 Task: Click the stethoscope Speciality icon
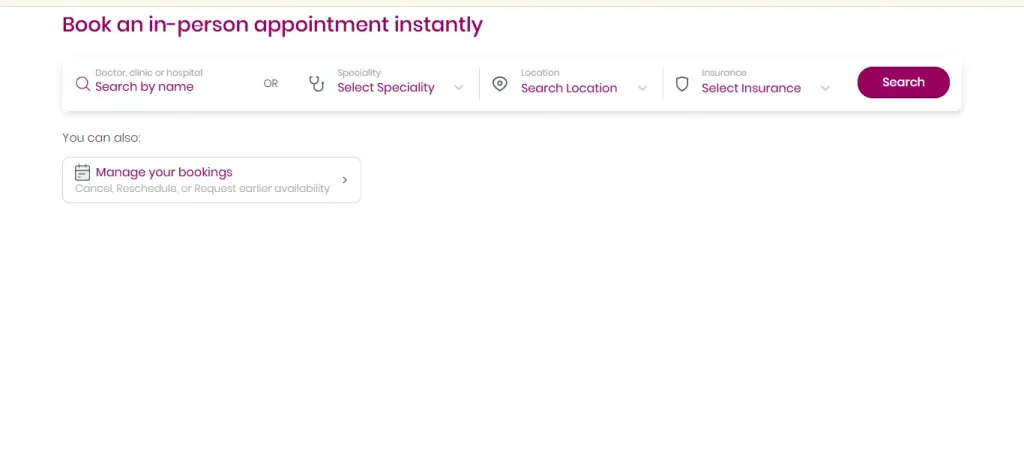[x=317, y=84]
